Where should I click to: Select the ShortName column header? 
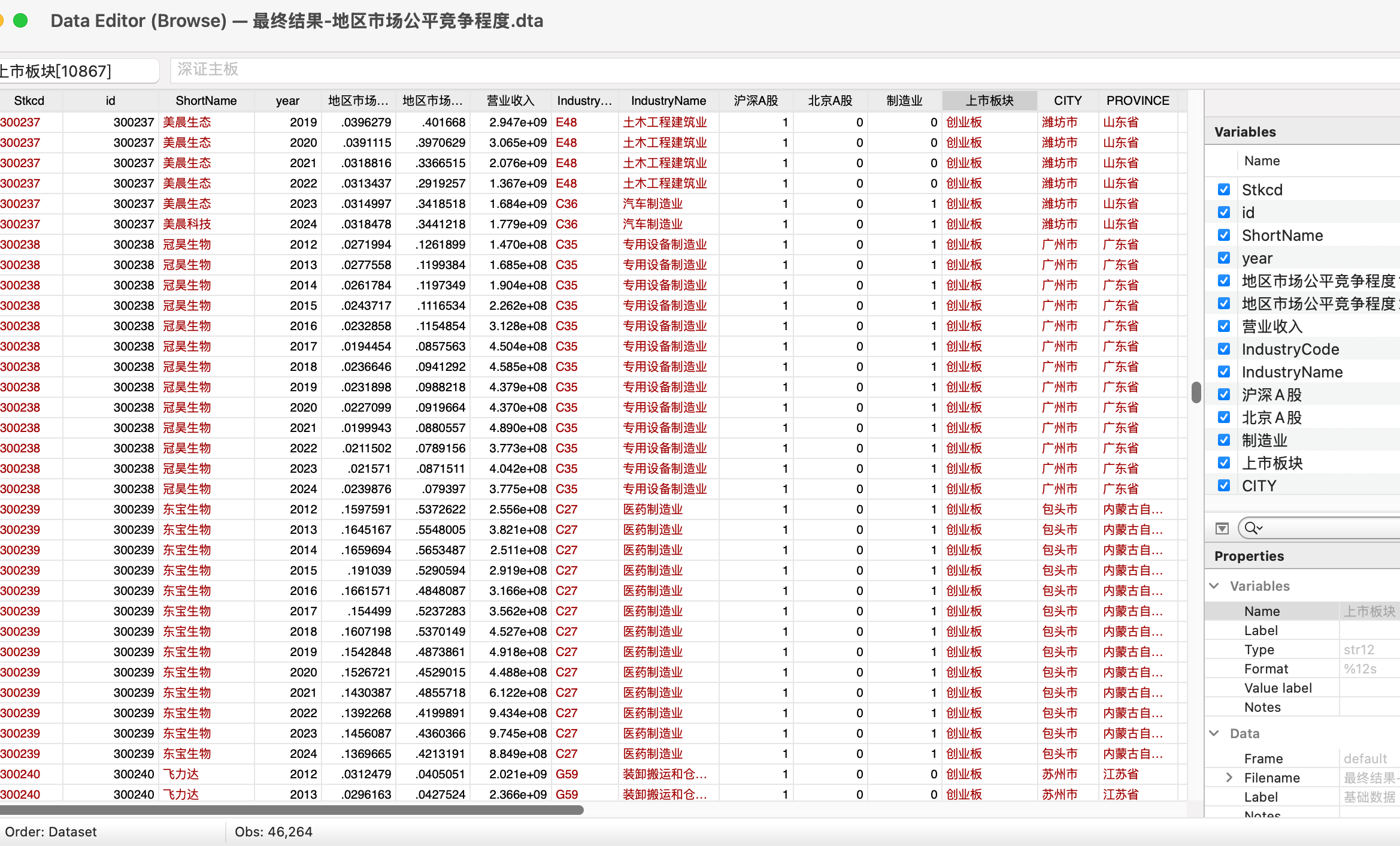click(x=206, y=101)
